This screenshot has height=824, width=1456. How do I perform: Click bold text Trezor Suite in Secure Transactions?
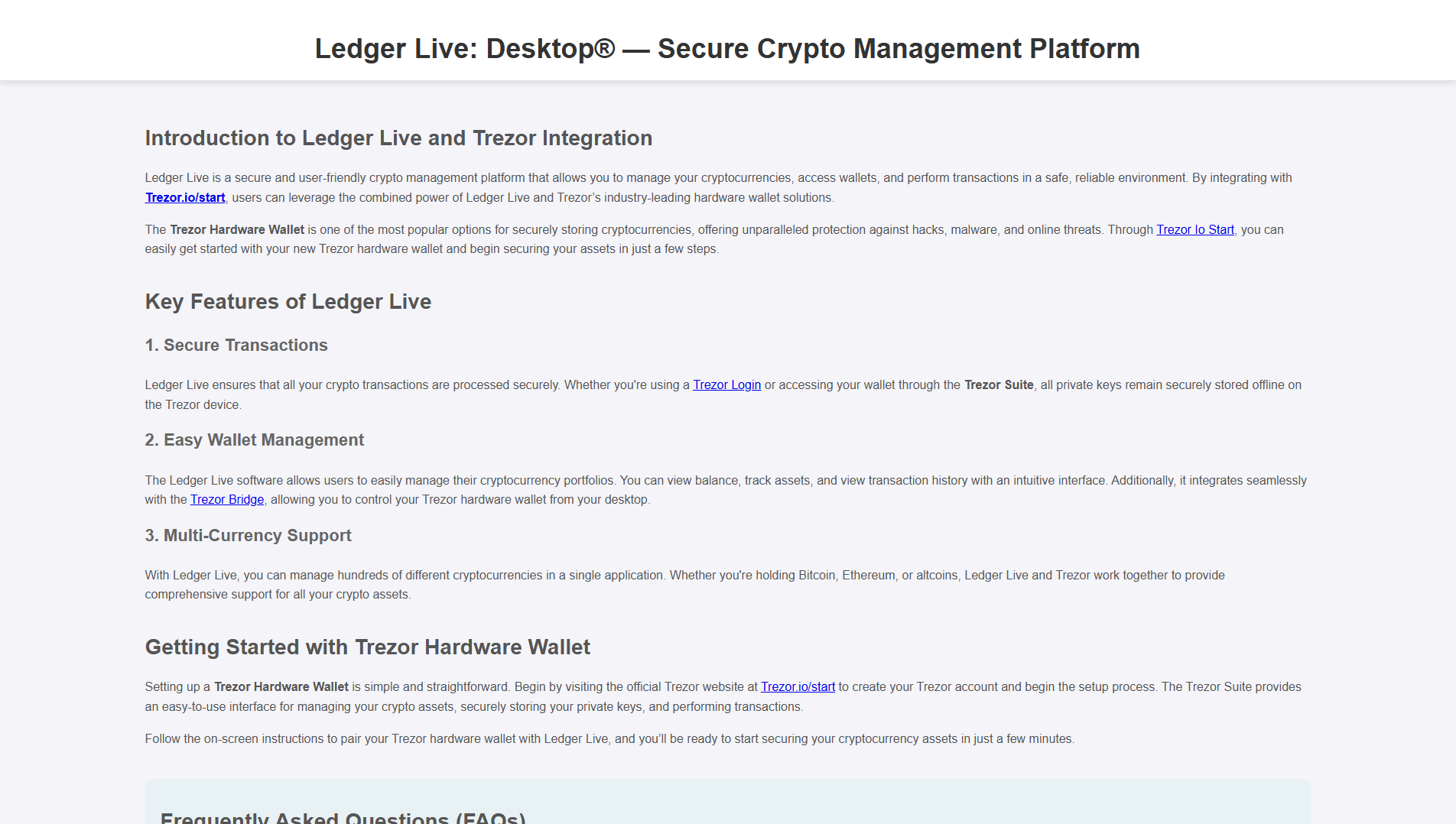999,384
